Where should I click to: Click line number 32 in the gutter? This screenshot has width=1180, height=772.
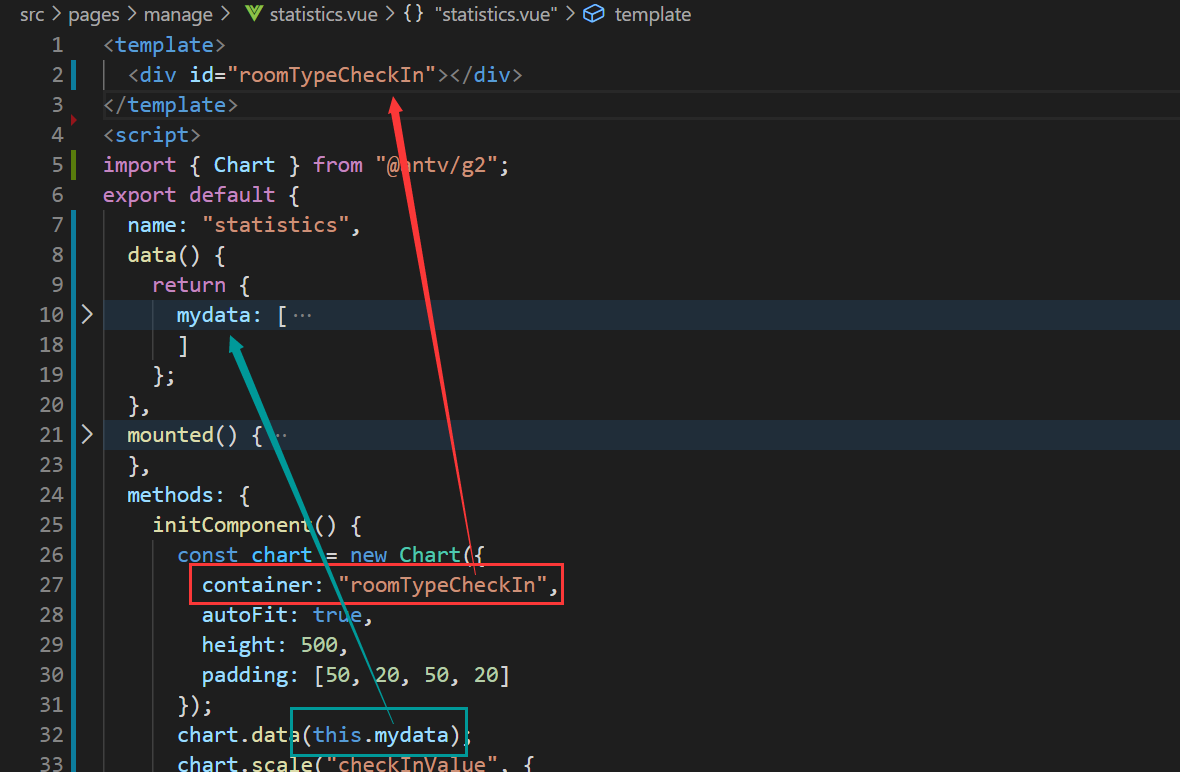point(51,734)
